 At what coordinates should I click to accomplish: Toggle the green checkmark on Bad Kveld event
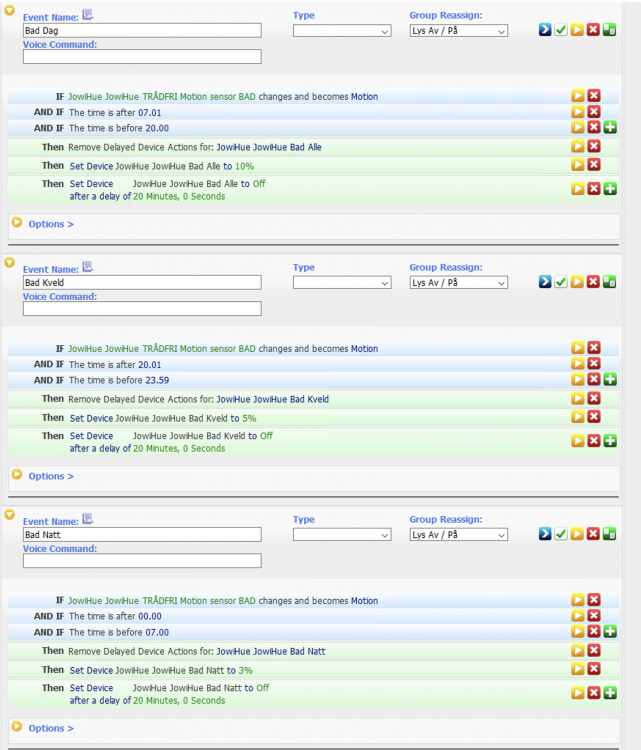561,282
